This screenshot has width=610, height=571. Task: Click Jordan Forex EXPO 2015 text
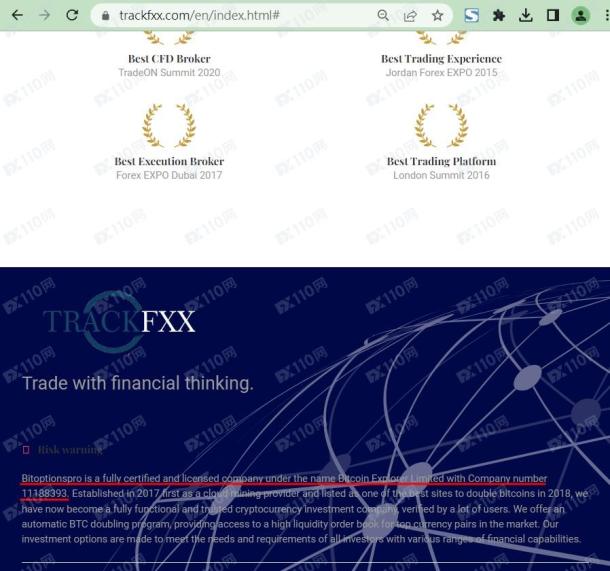tap(442, 72)
